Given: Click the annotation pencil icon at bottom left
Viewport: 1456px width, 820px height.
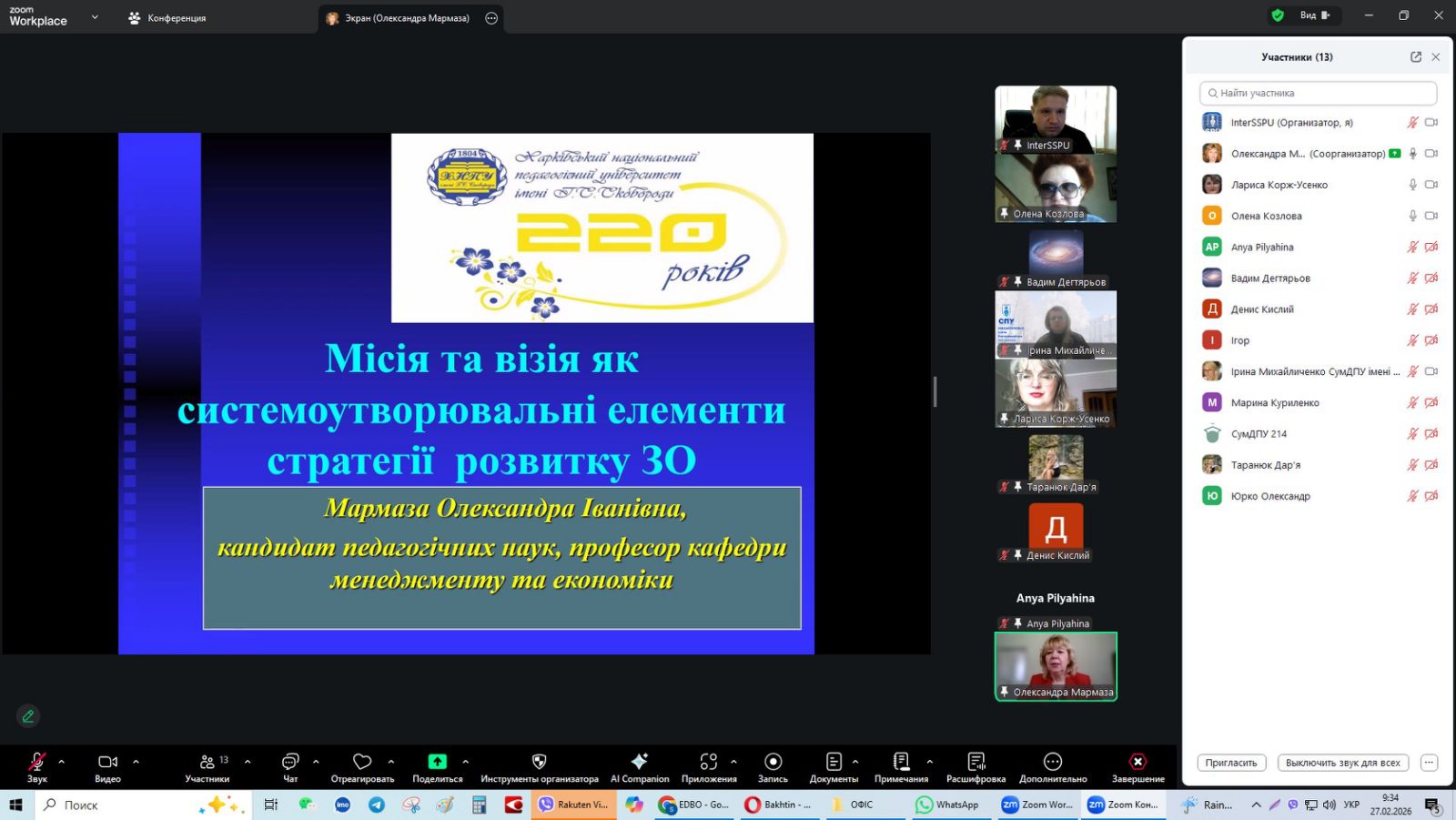Looking at the screenshot, I should (28, 716).
